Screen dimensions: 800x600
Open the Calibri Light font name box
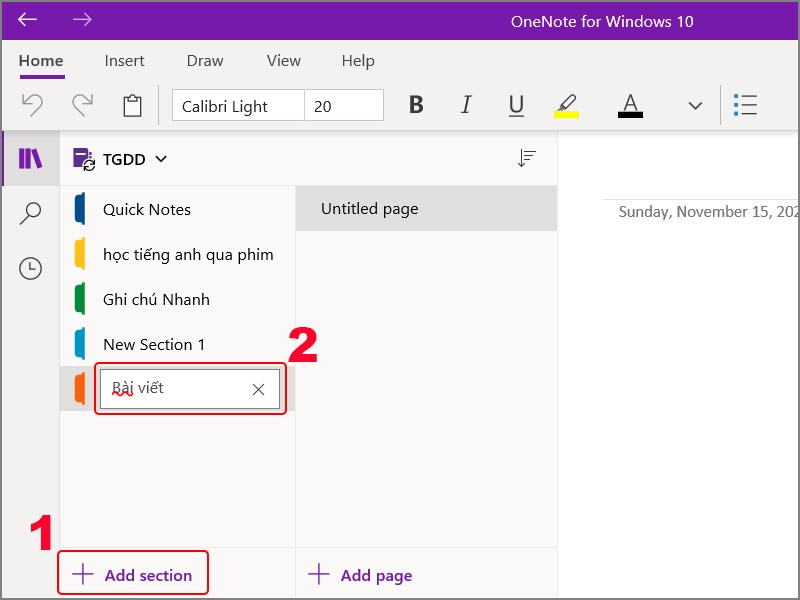point(238,106)
